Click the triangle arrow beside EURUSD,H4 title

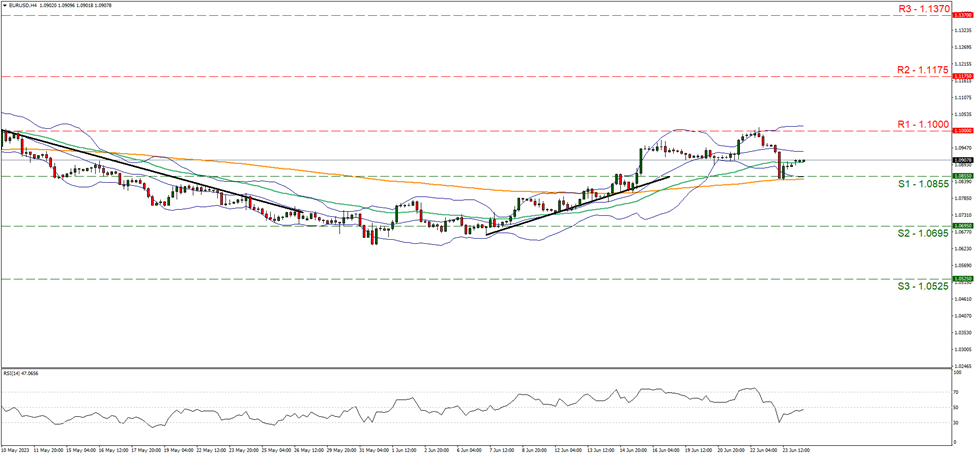[x=4, y=5]
